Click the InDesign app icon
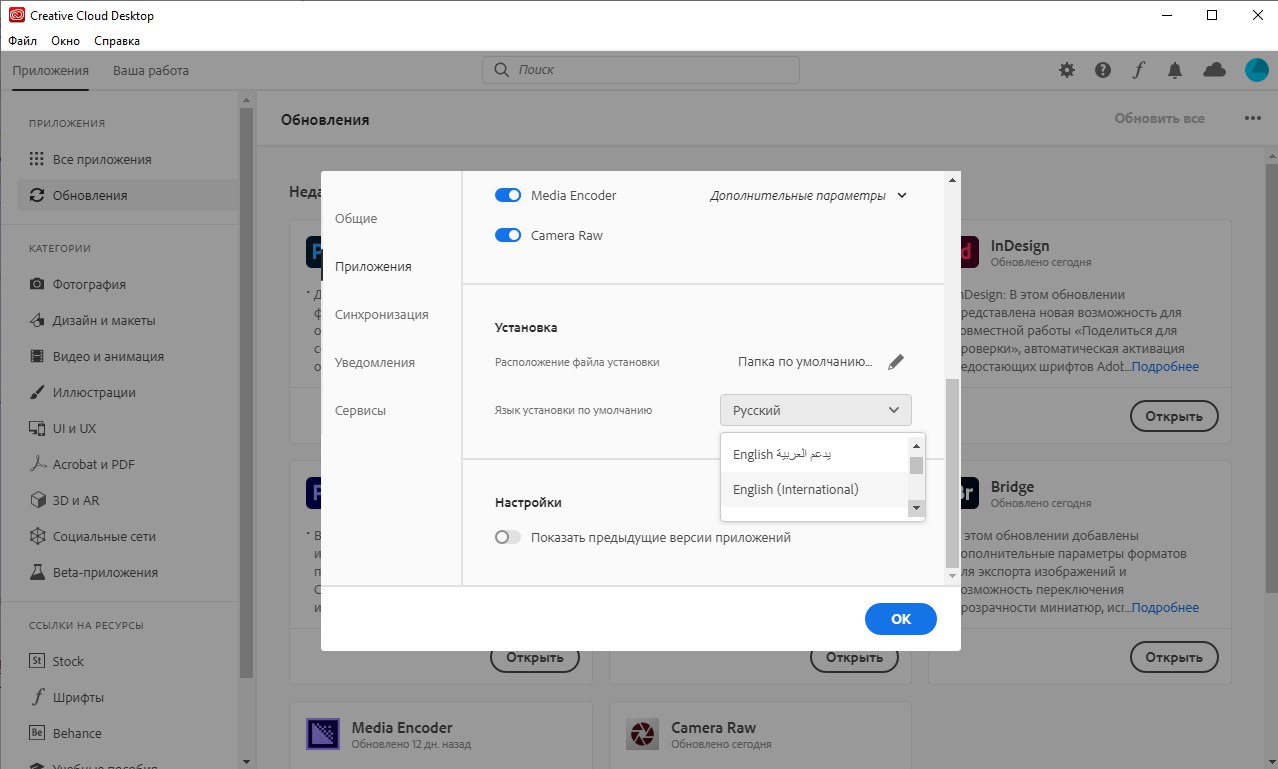The height and width of the screenshot is (769, 1278). 969,253
